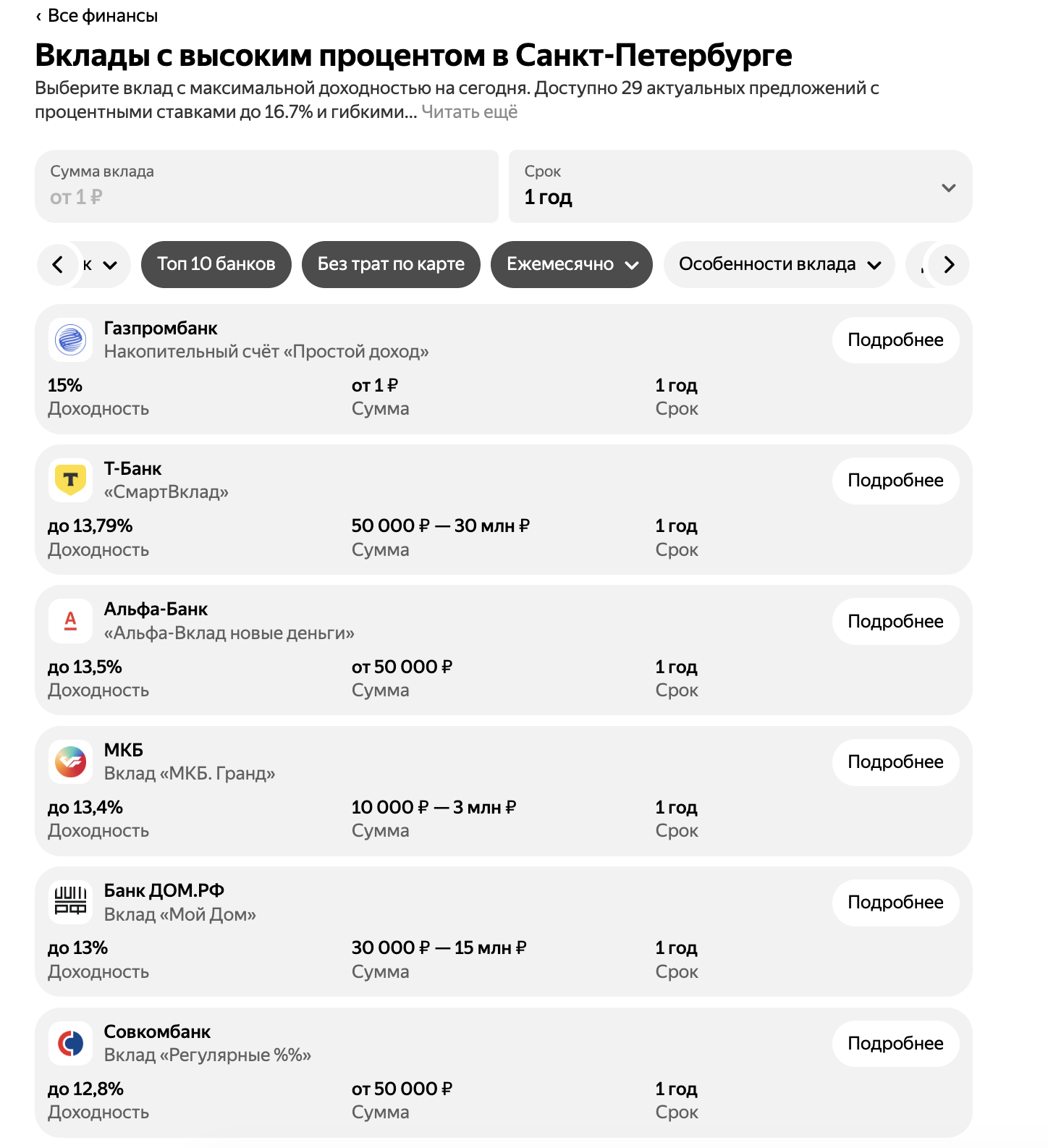Toggle the Топ 10 банков filter chip
Viewport: 1048px width, 1148px height.
pyautogui.click(x=216, y=264)
